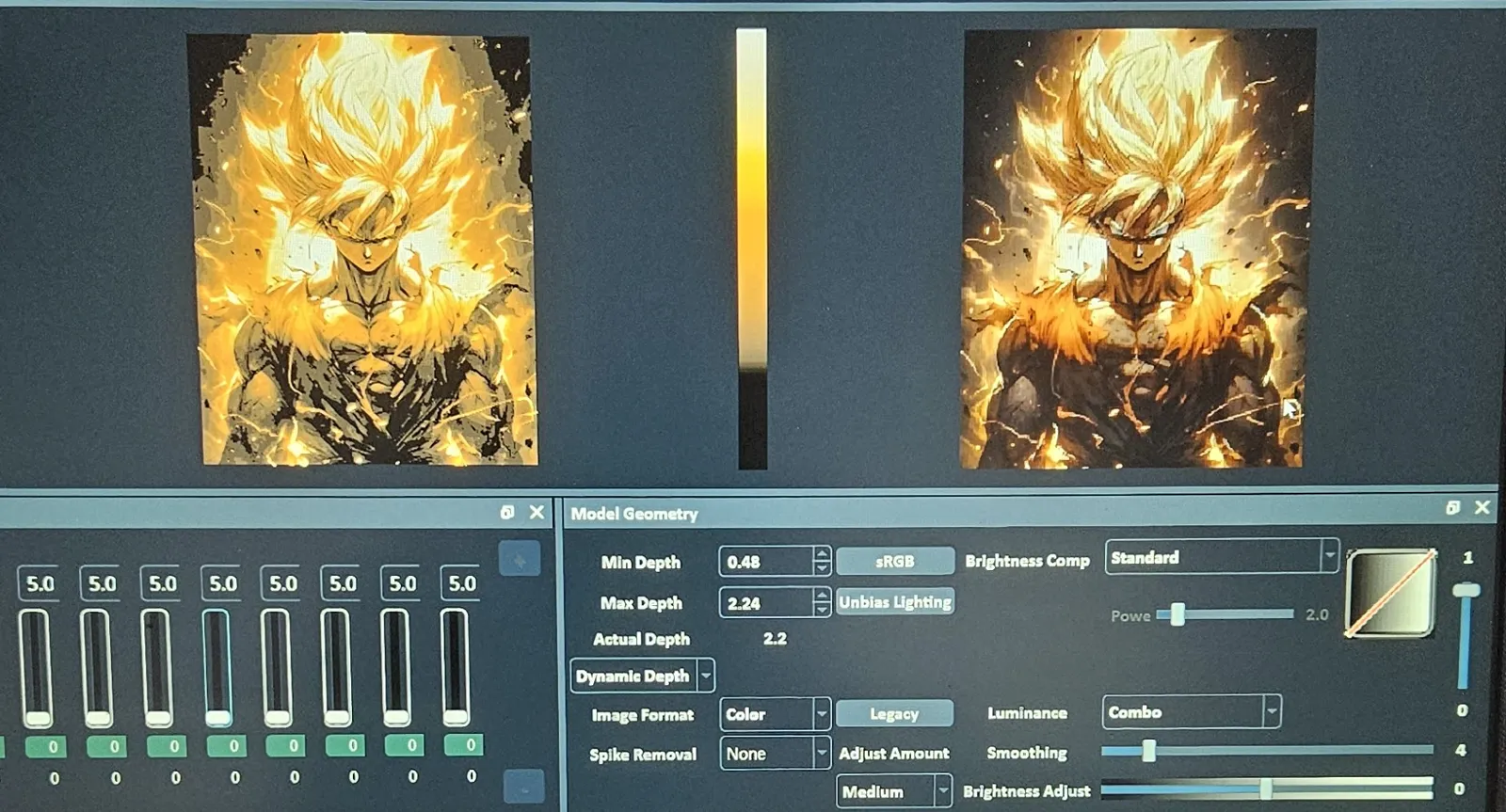Click the original source image on right
The width and height of the screenshot is (1506, 812).
tap(1137, 248)
